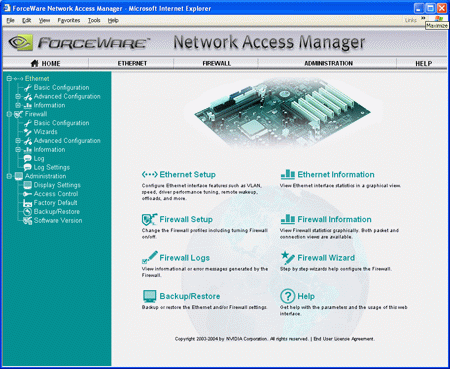Select Wizards under Firewall in the tree
Viewport: 450px width, 369px height.
pyautogui.click(x=45, y=132)
